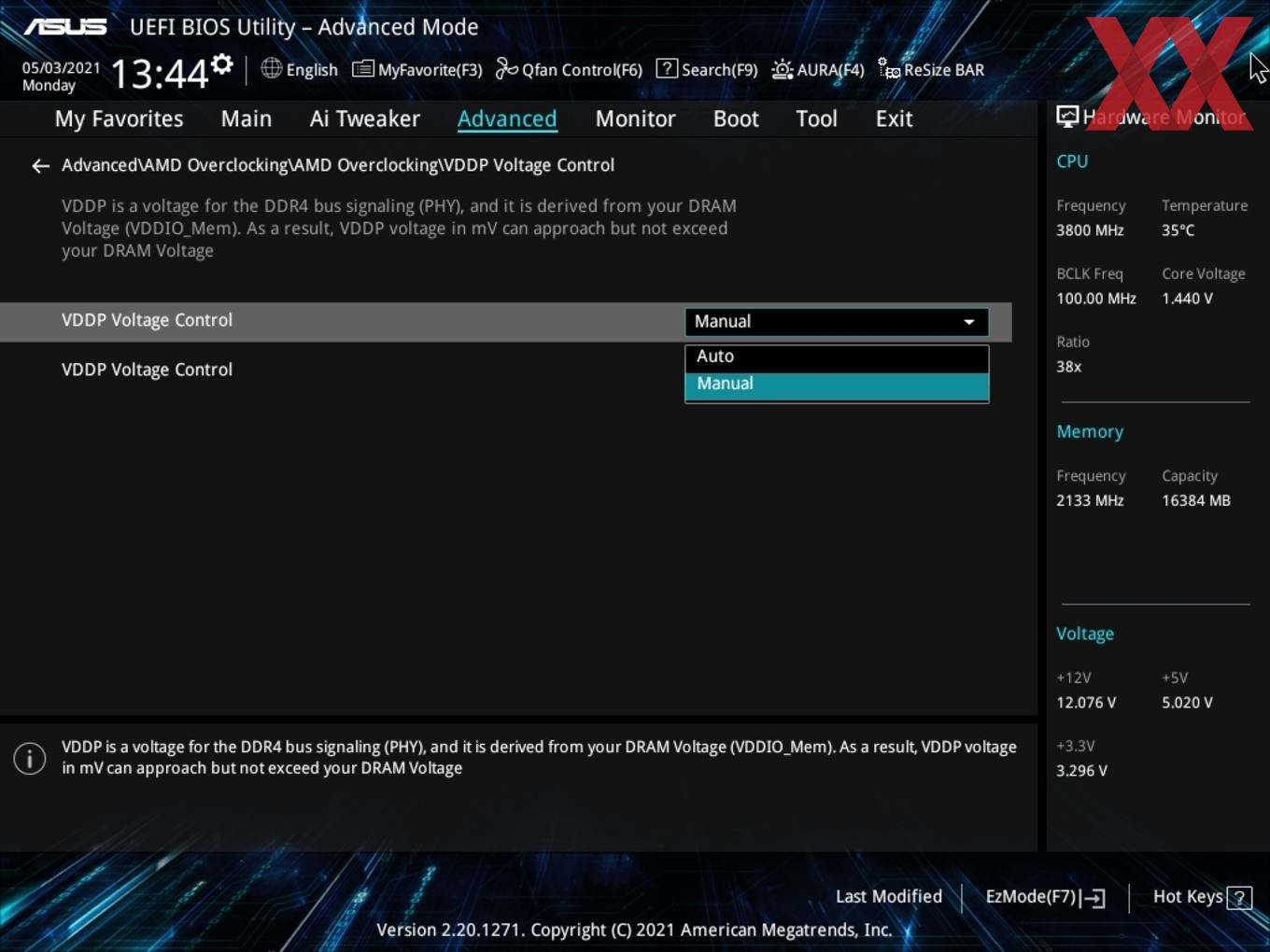Image resolution: width=1270 pixels, height=952 pixels.
Task: Select the Advanced tab
Action: (507, 119)
